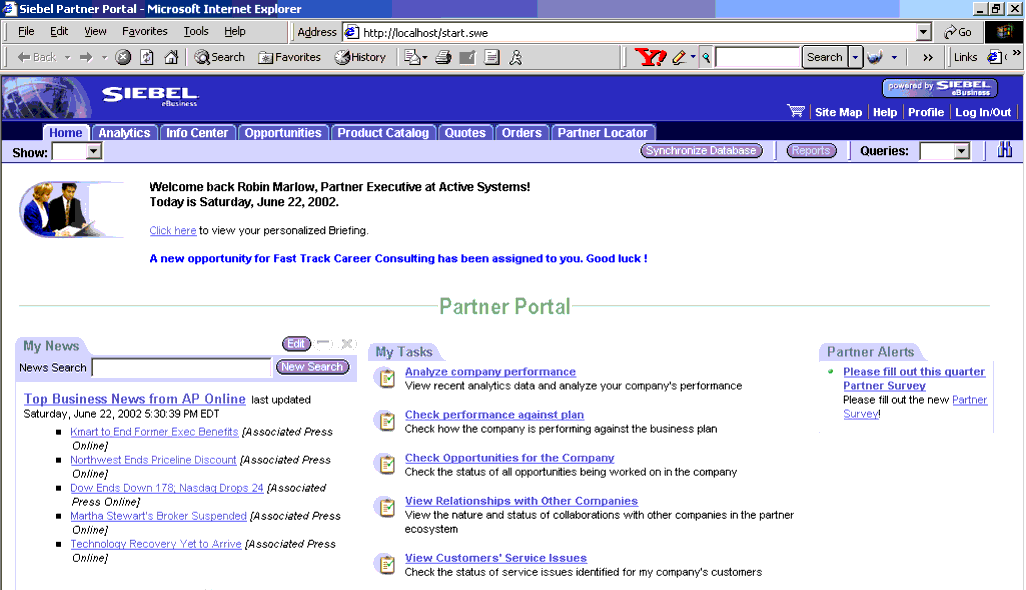Viewport: 1026px width, 590px height.
Task: Click the Discuss toolbar icon
Action: click(492, 58)
